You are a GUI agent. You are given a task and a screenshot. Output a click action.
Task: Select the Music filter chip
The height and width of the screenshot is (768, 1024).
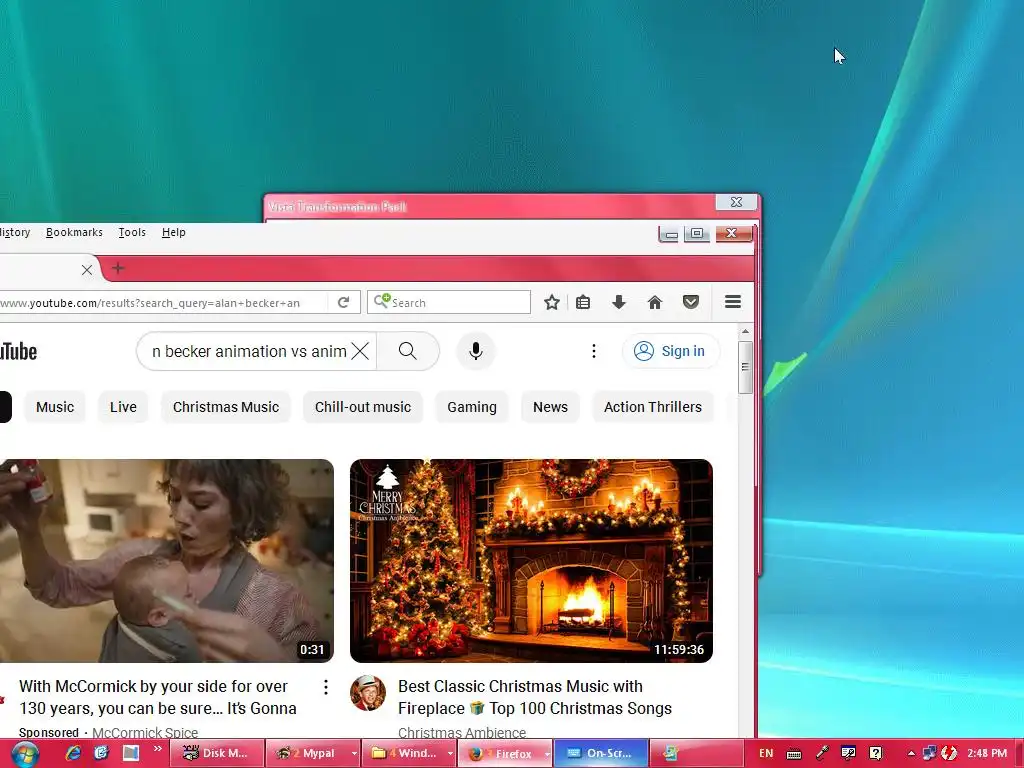pyautogui.click(x=55, y=407)
